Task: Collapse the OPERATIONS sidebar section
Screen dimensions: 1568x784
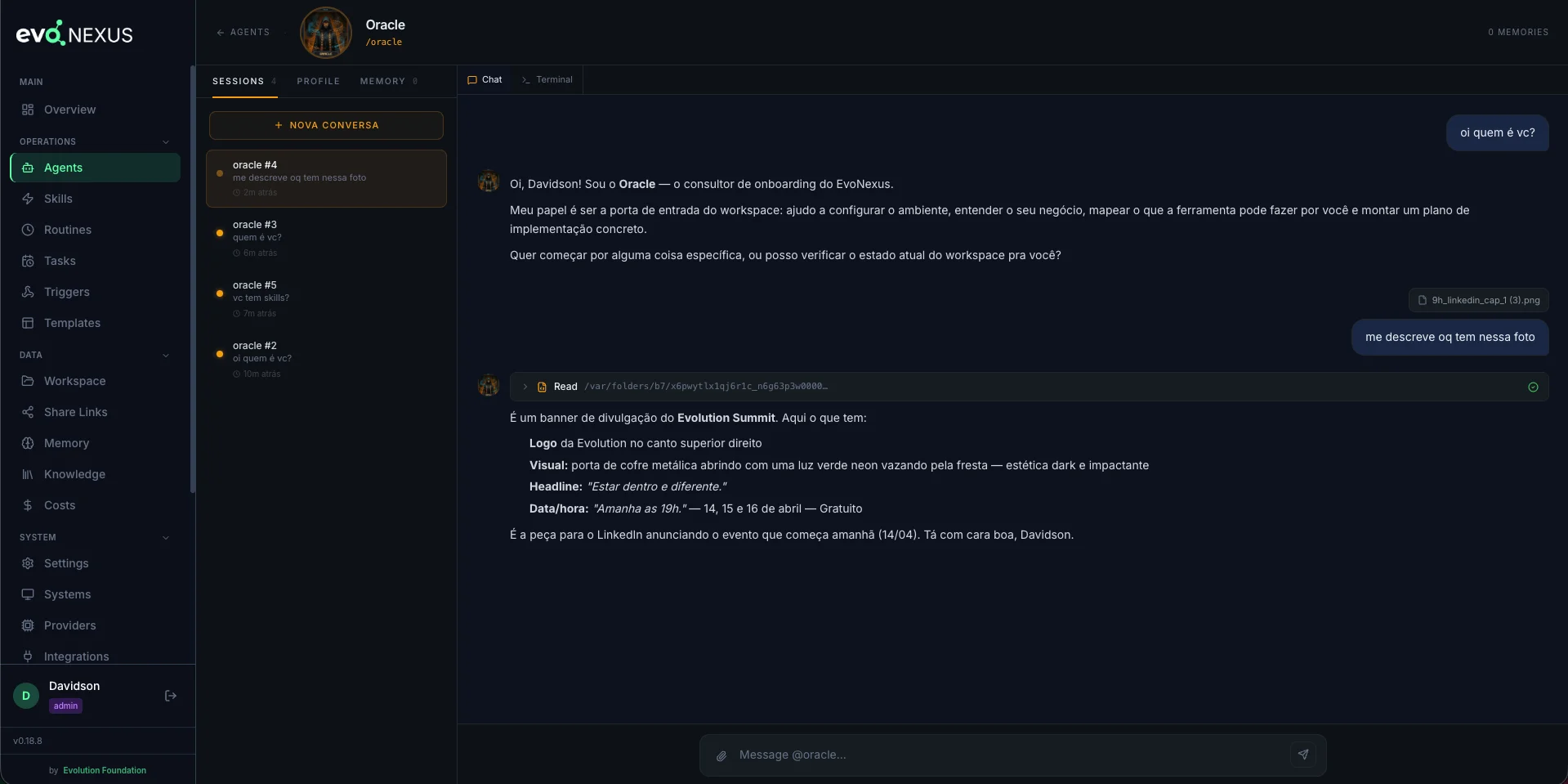Action: 166,141
